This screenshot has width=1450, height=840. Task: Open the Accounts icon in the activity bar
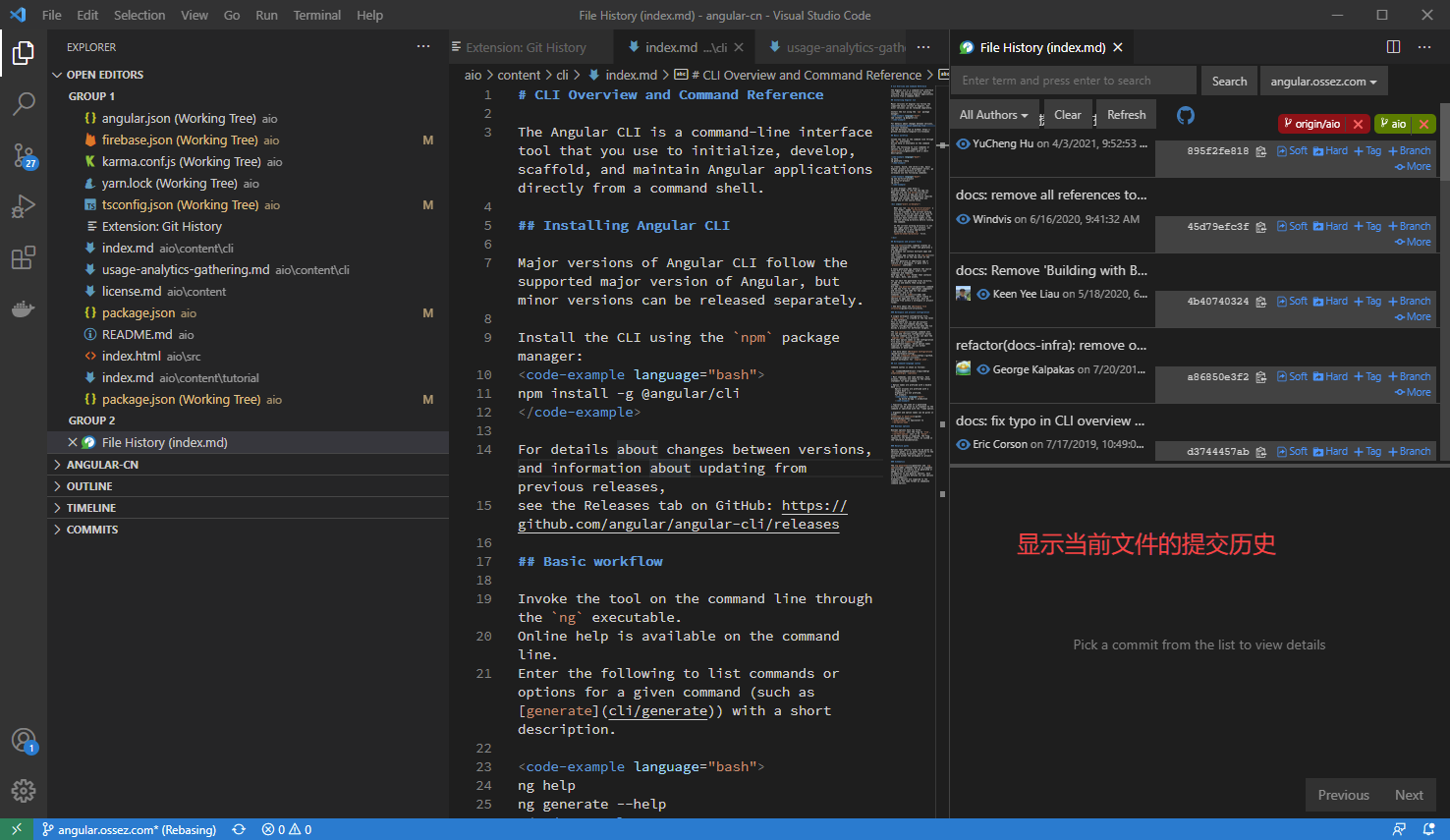[x=24, y=742]
